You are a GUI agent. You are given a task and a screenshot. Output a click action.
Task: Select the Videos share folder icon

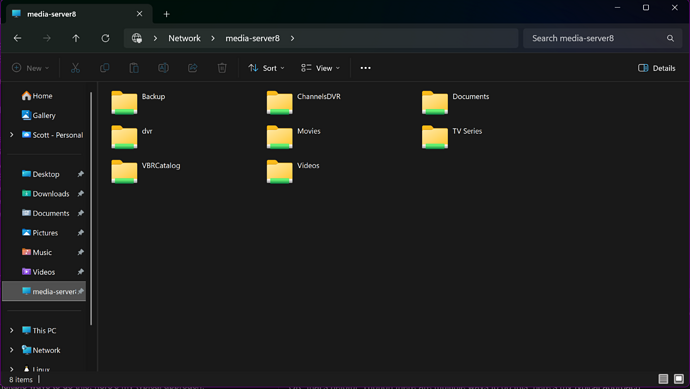[279, 171]
